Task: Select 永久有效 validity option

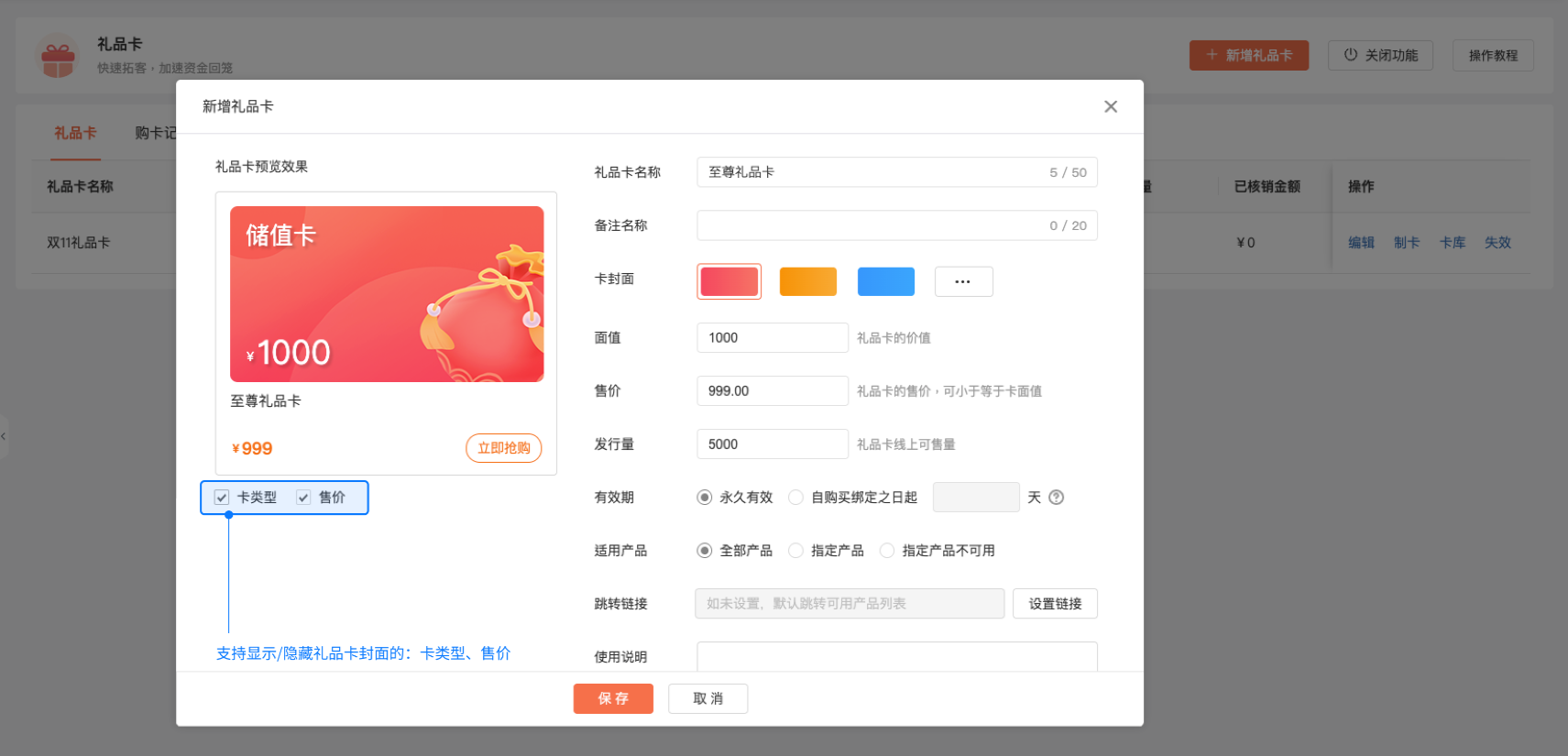Action: tap(704, 498)
